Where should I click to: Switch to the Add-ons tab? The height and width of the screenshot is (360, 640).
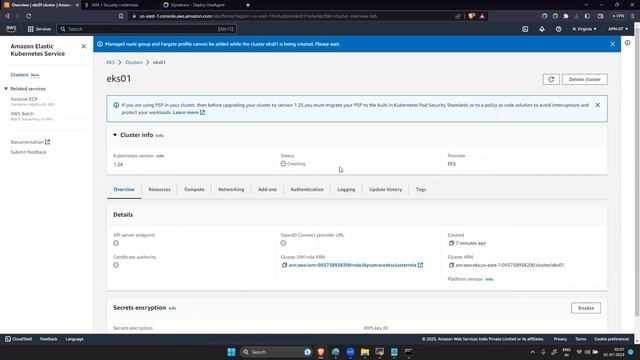tap(267, 189)
